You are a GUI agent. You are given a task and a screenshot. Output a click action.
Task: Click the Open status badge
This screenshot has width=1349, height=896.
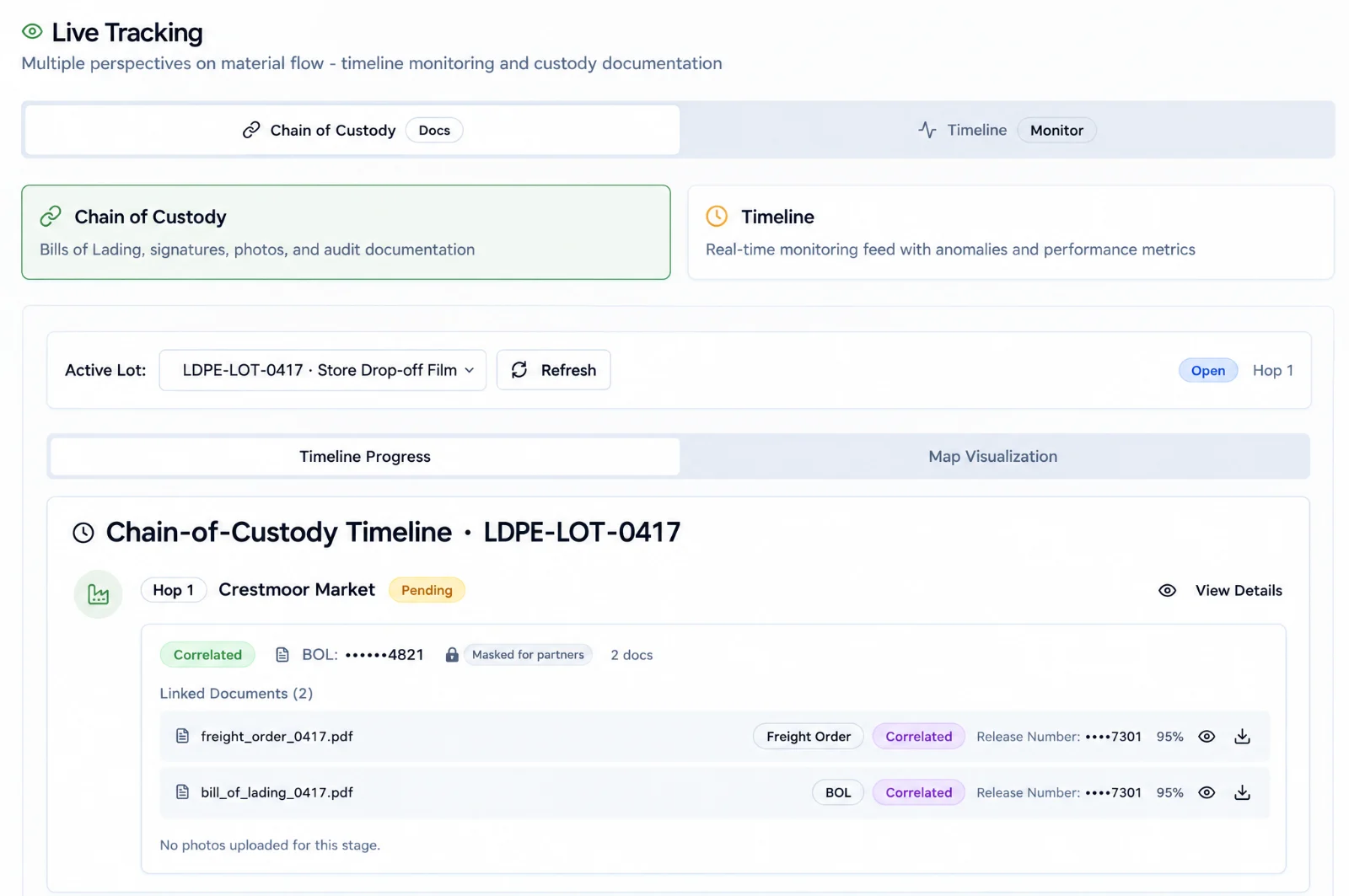point(1208,371)
